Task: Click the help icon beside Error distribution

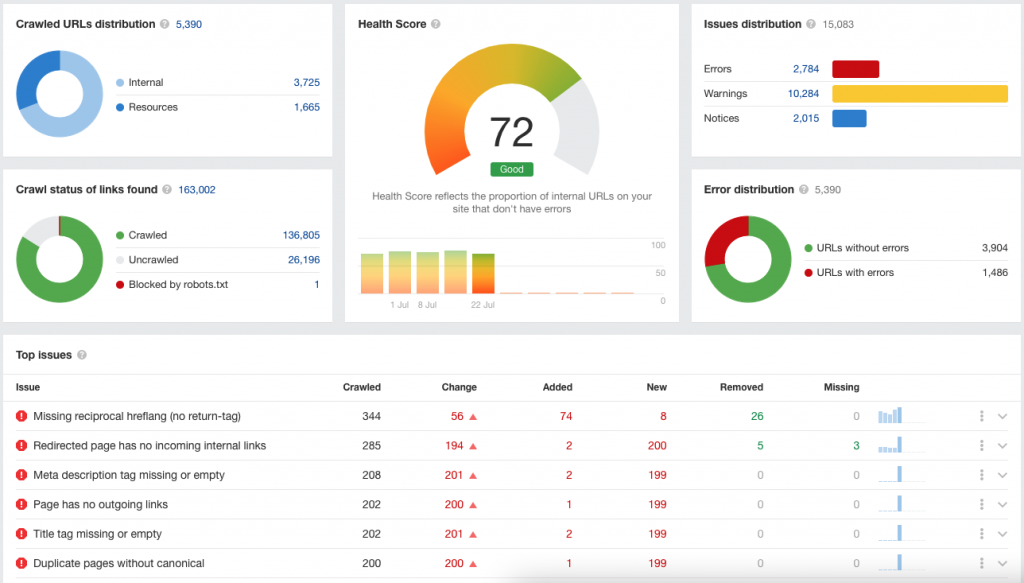Action: 805,189
